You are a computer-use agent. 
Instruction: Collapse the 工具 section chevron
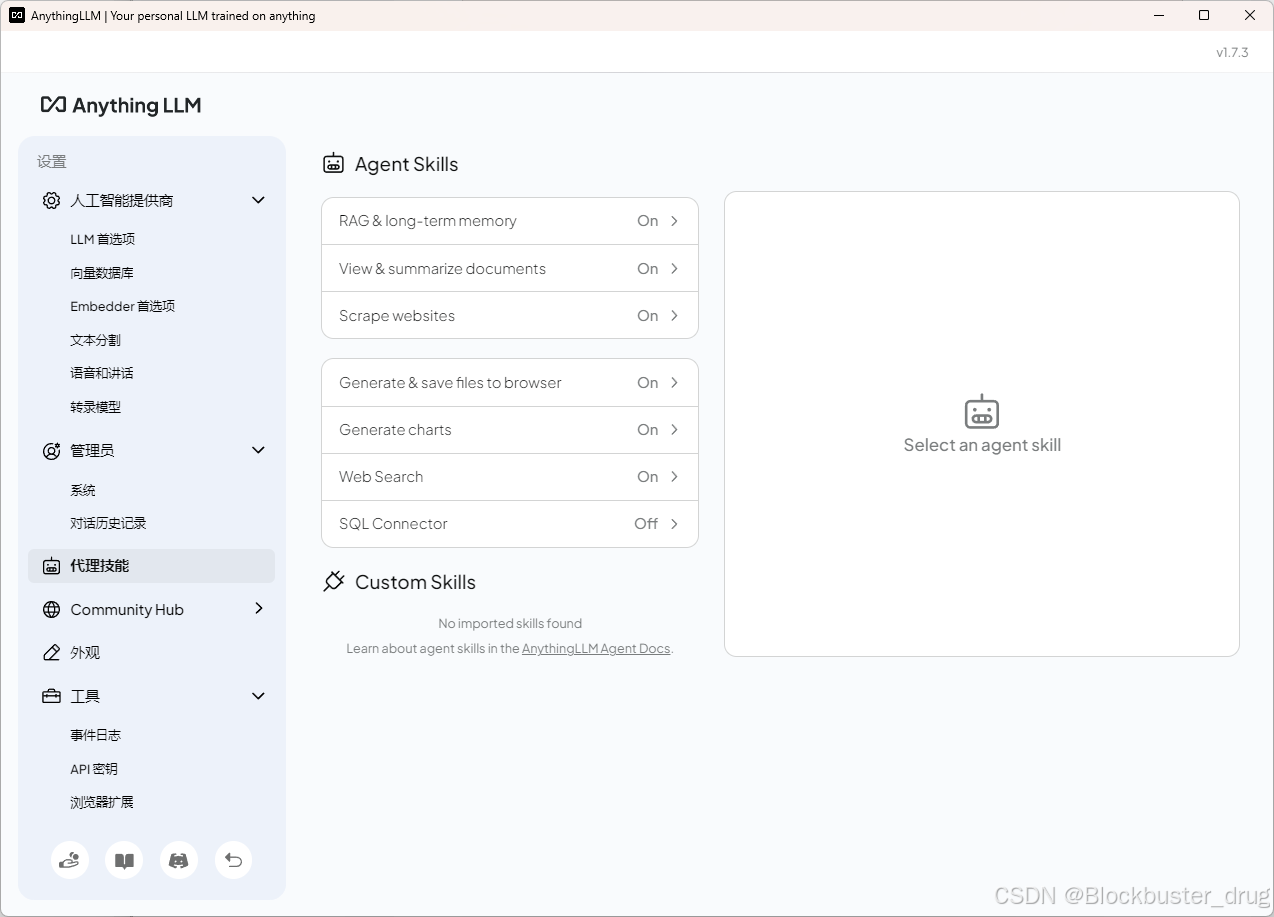tap(258, 696)
